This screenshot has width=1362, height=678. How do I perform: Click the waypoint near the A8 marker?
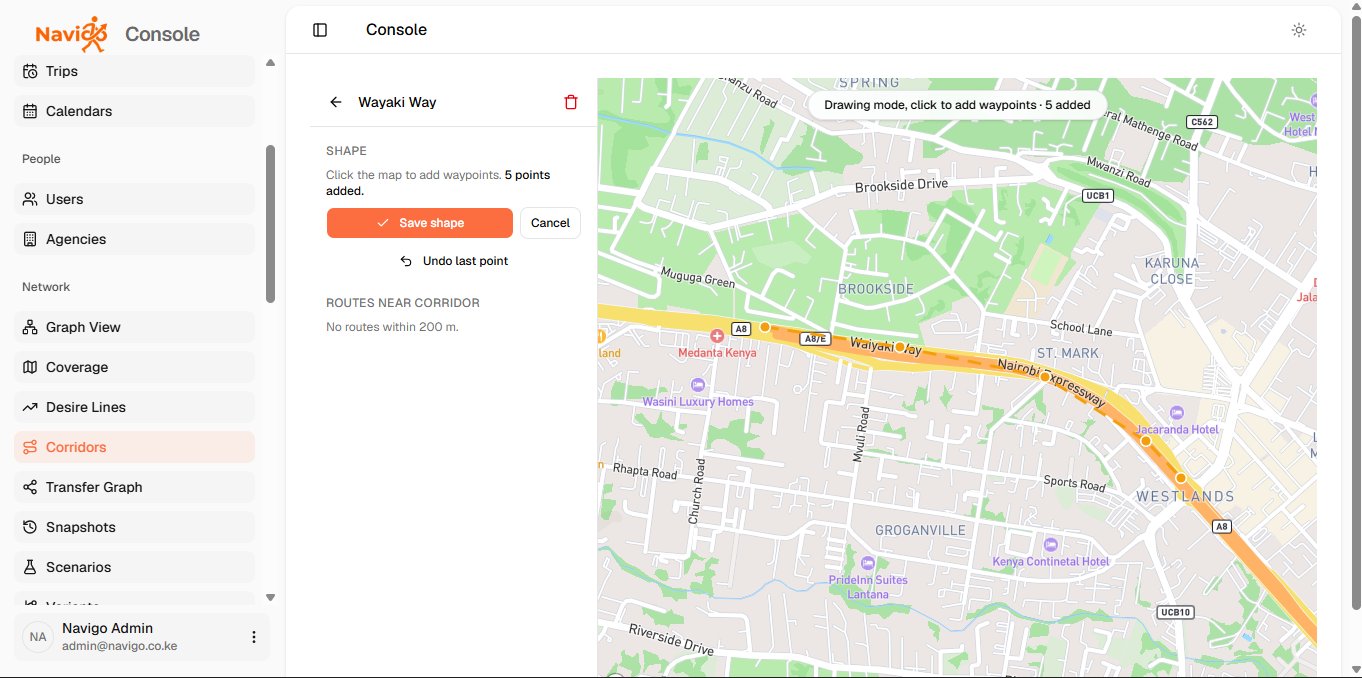point(765,327)
